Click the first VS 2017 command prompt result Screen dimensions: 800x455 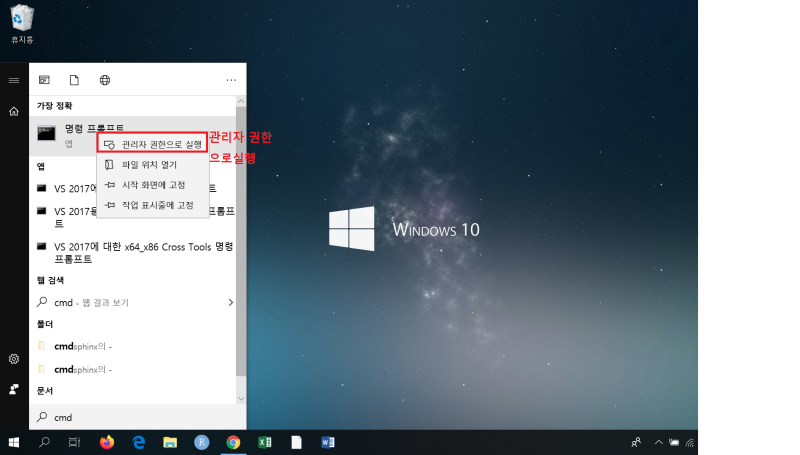(x=135, y=188)
